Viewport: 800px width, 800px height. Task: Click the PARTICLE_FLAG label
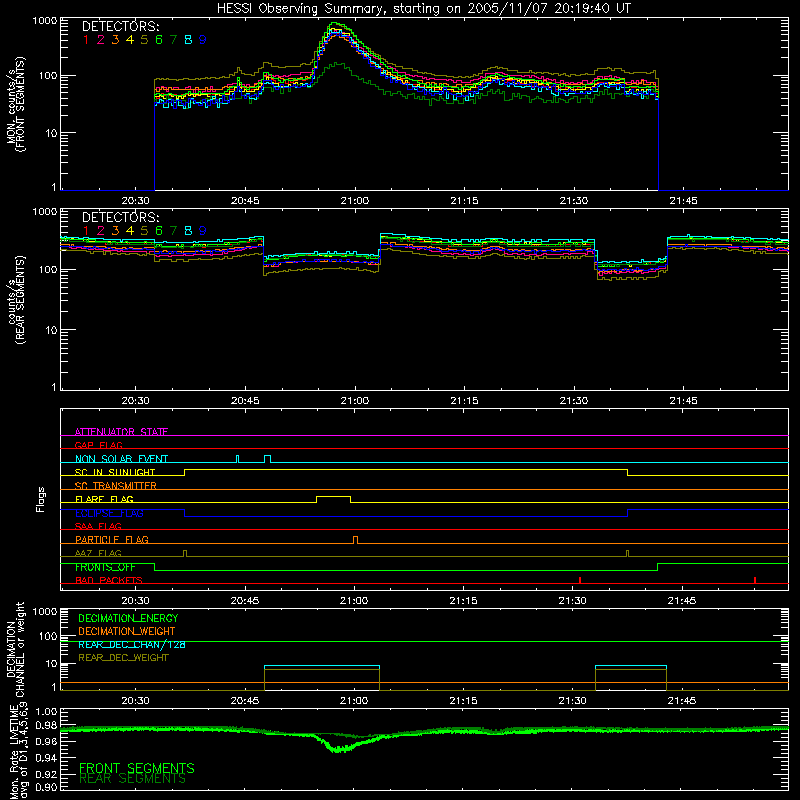112,539
